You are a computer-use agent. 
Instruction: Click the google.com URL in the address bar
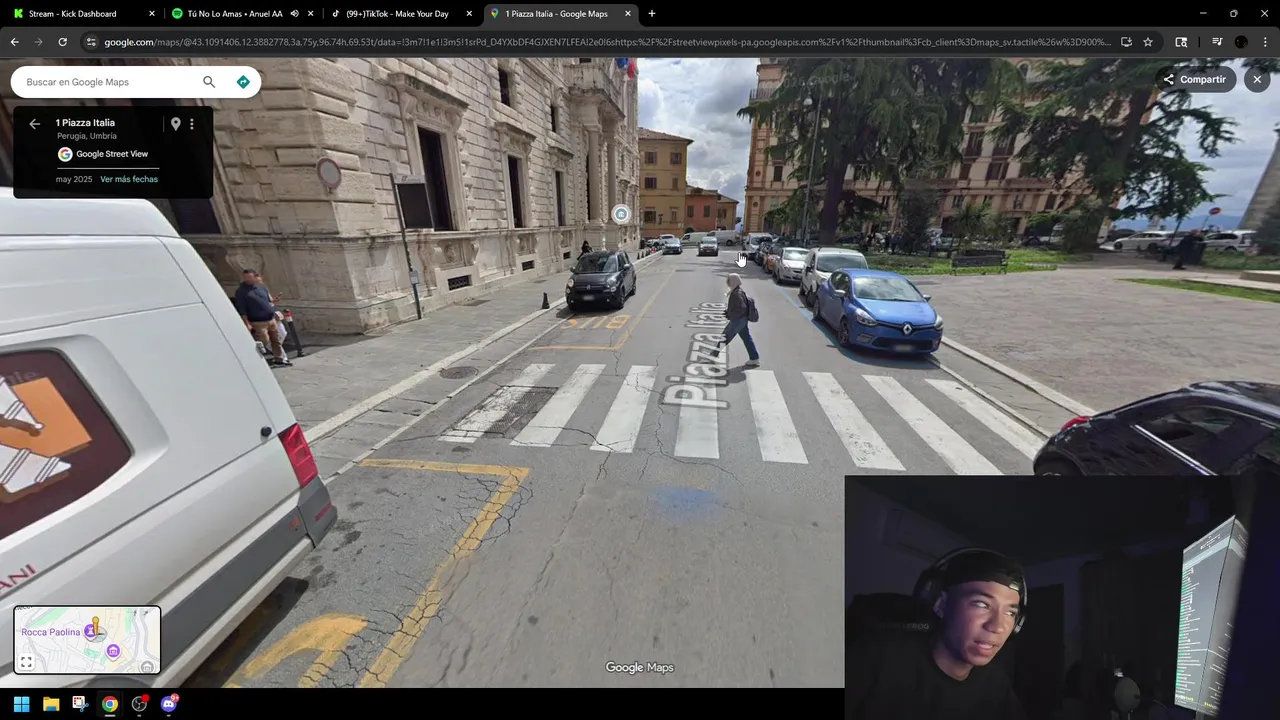tap(608, 42)
